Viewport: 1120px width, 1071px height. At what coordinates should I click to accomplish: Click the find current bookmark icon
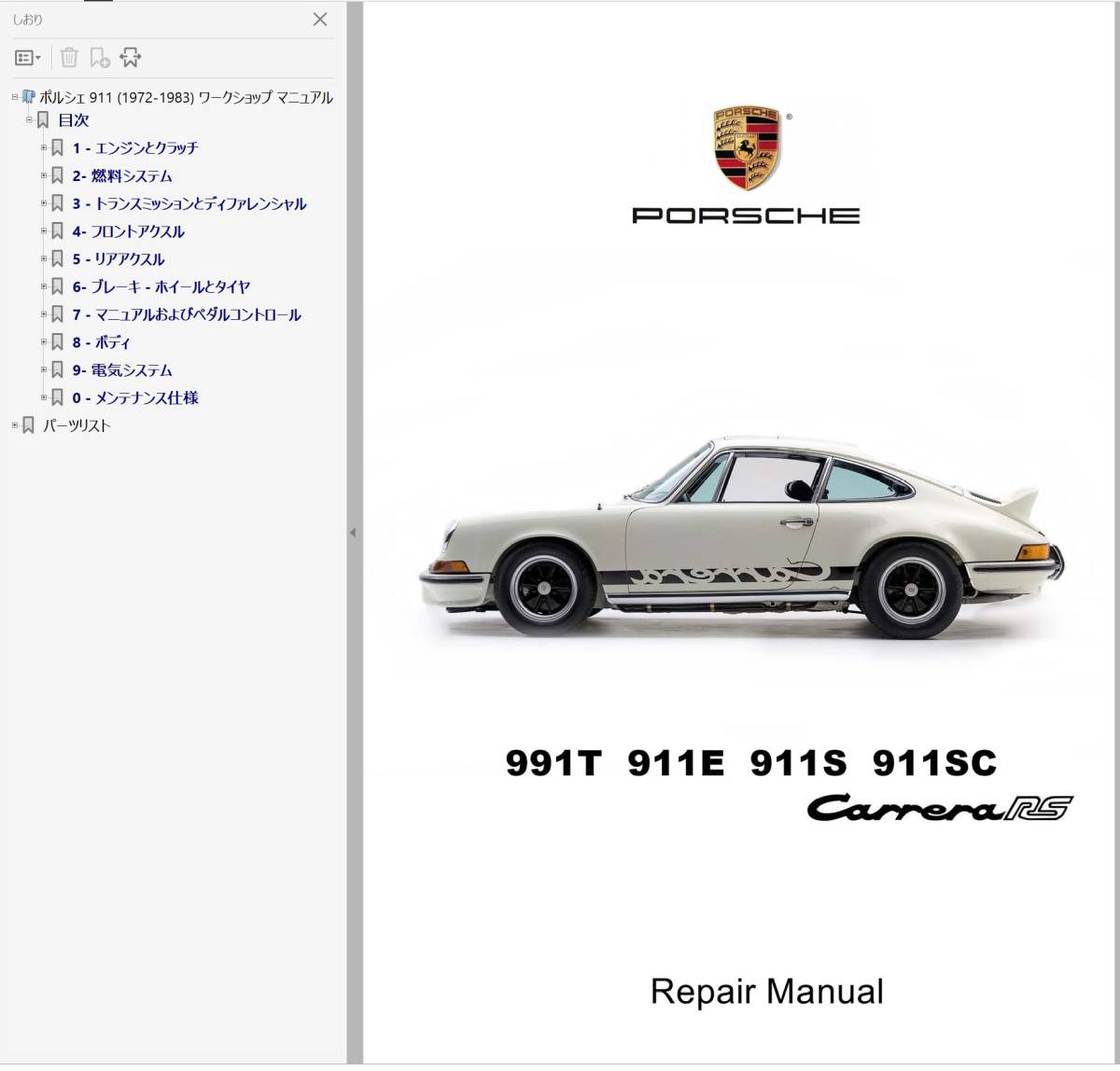pyautogui.click(x=131, y=58)
